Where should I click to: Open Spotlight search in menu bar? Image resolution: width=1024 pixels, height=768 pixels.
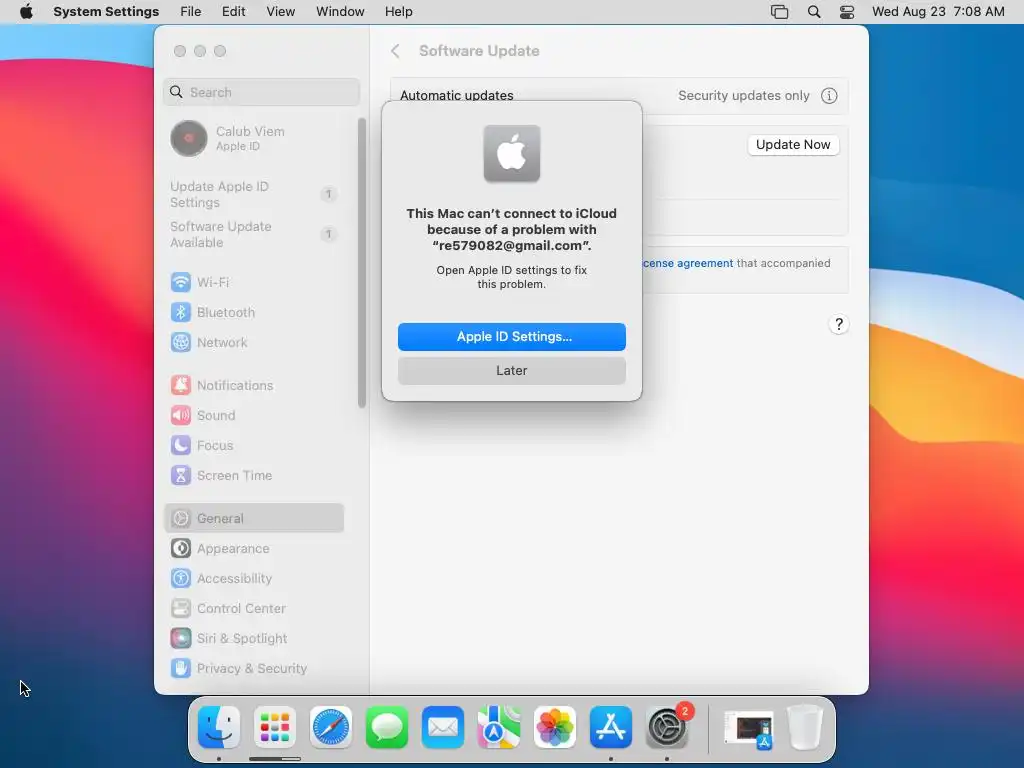pyautogui.click(x=814, y=12)
